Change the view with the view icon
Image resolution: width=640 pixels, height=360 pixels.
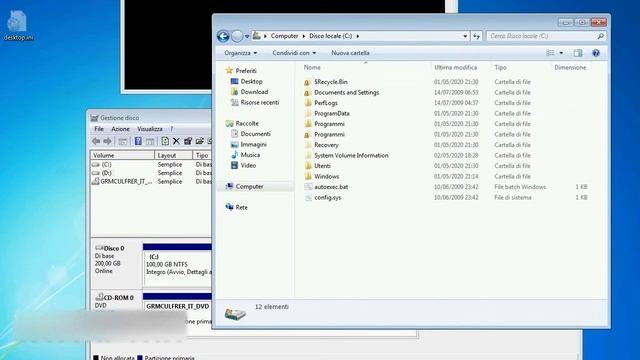pos(550,53)
